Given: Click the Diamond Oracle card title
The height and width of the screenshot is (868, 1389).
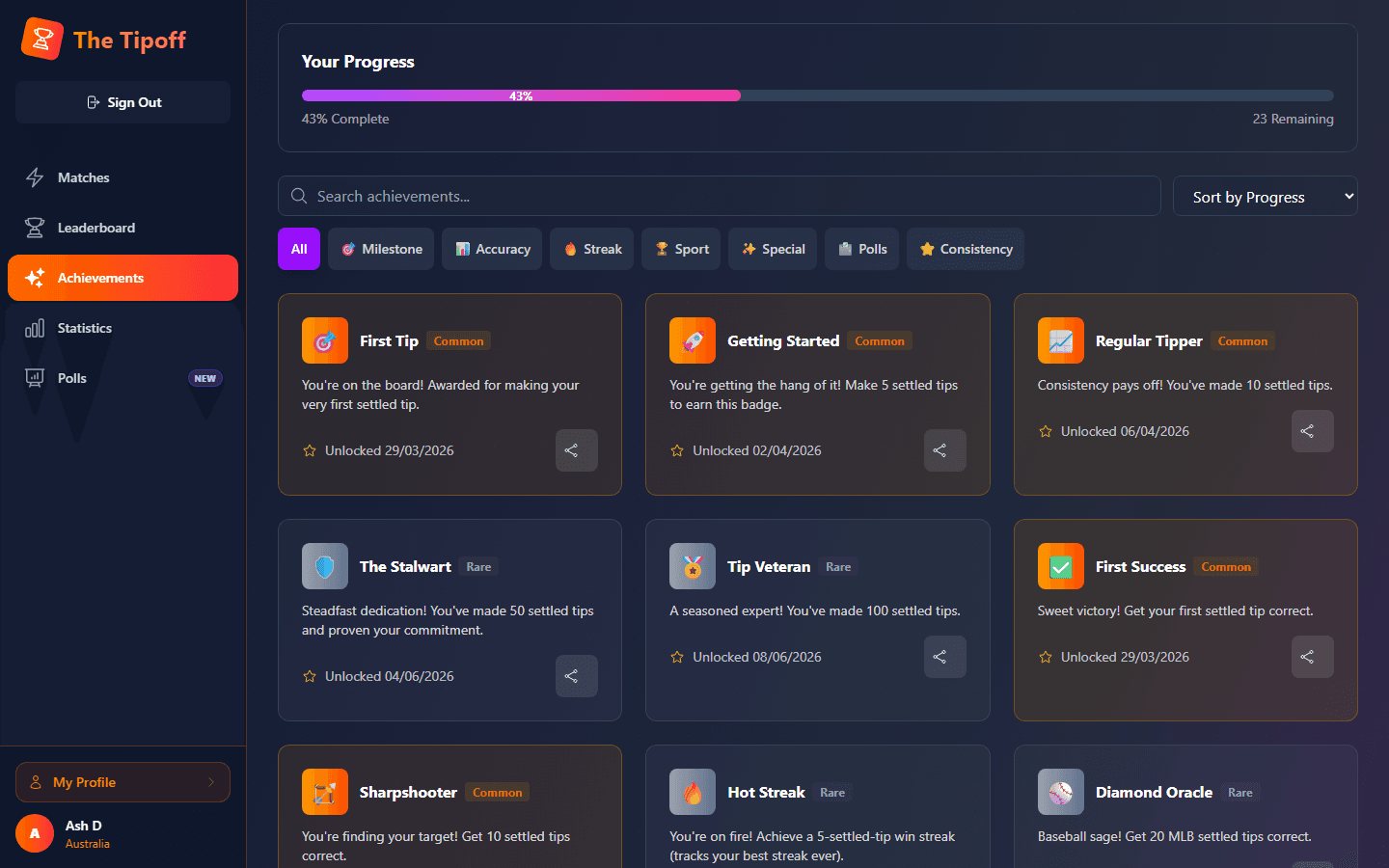Looking at the screenshot, I should (x=1154, y=792).
